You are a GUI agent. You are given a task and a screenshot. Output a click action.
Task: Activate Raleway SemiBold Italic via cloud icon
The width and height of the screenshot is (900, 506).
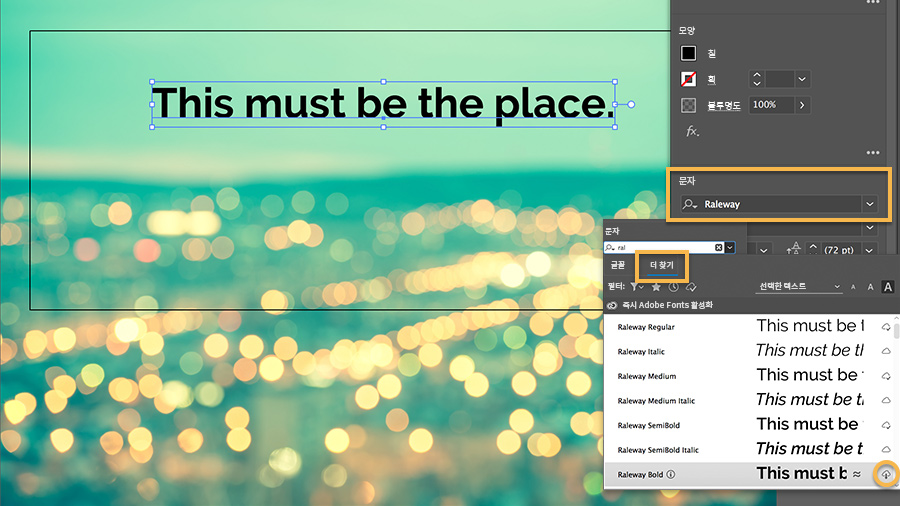[x=886, y=450]
